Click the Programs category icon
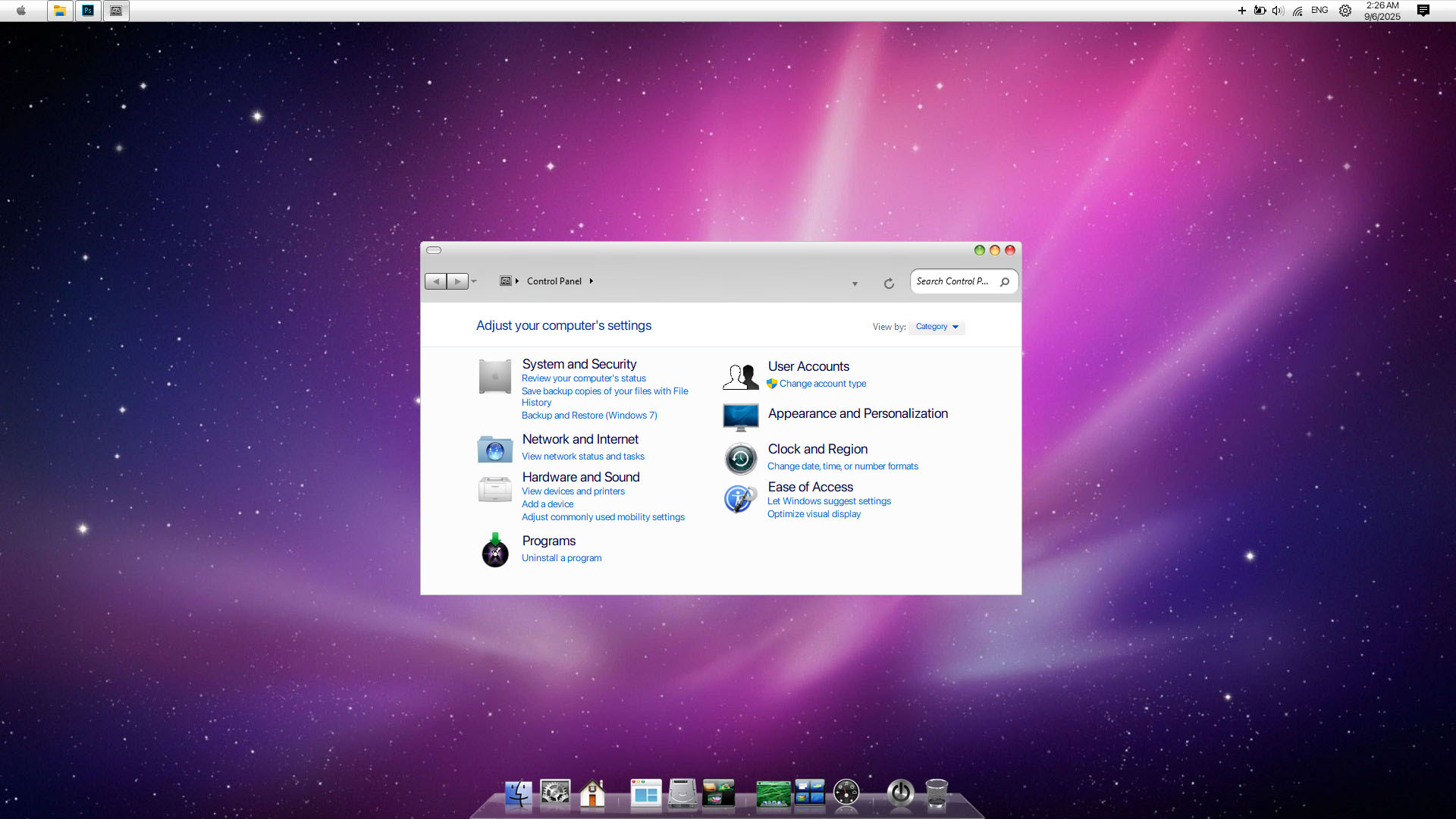Screen dimensions: 1456x819 click(494, 551)
